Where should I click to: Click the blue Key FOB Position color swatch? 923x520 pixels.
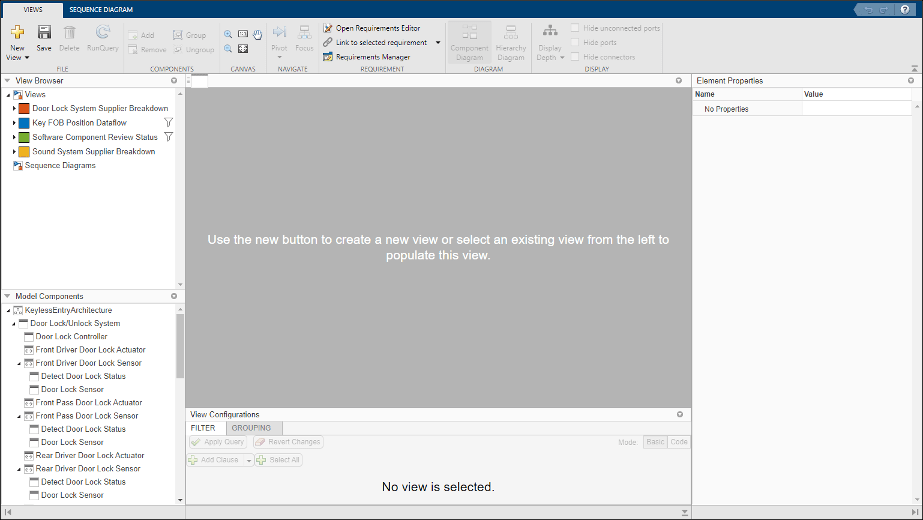(24, 122)
